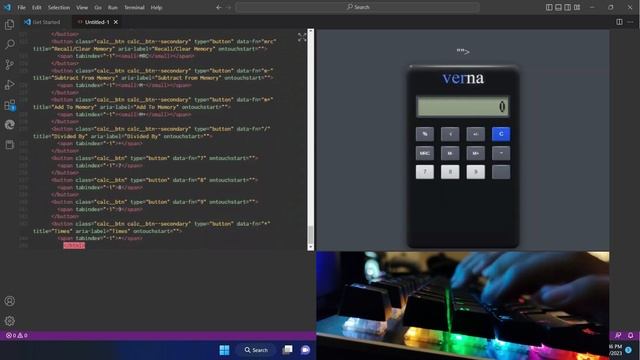Toggle the secondary side bar layout icon

pos(568,7)
